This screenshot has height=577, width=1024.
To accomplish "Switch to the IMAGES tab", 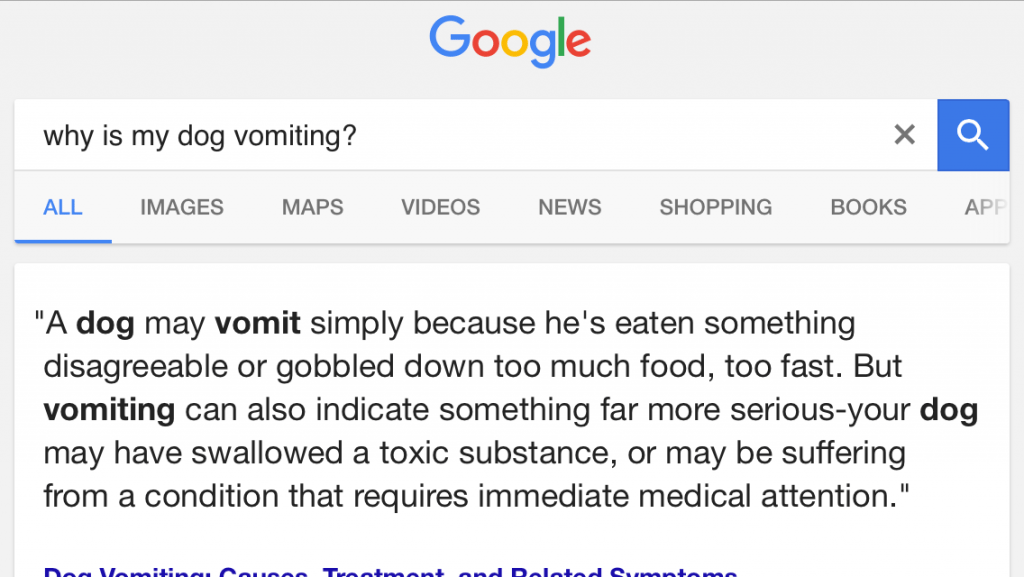I will point(182,208).
